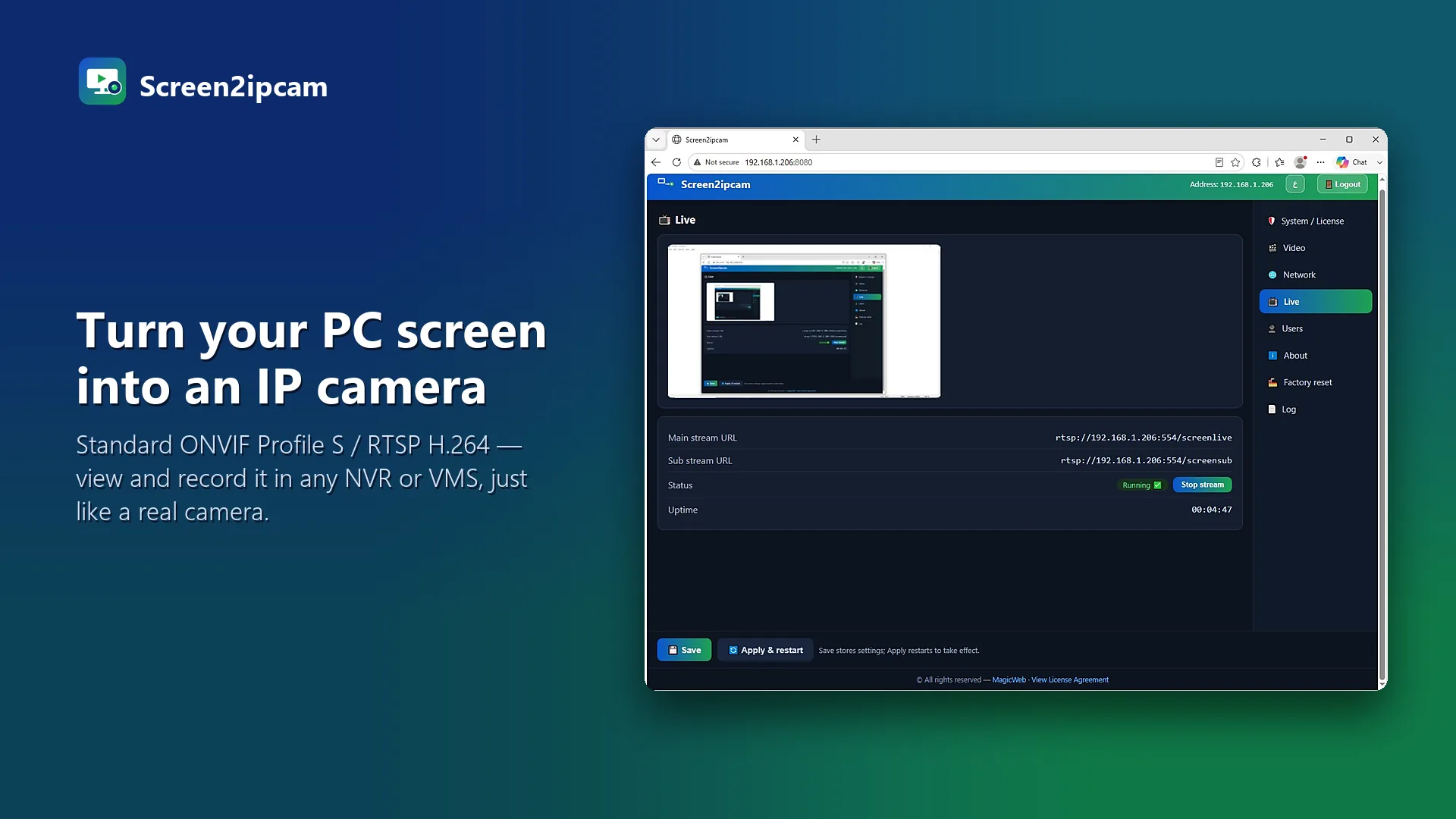Open a new browser tab with the plus icon
This screenshot has width=1456, height=819.
pos(816,140)
